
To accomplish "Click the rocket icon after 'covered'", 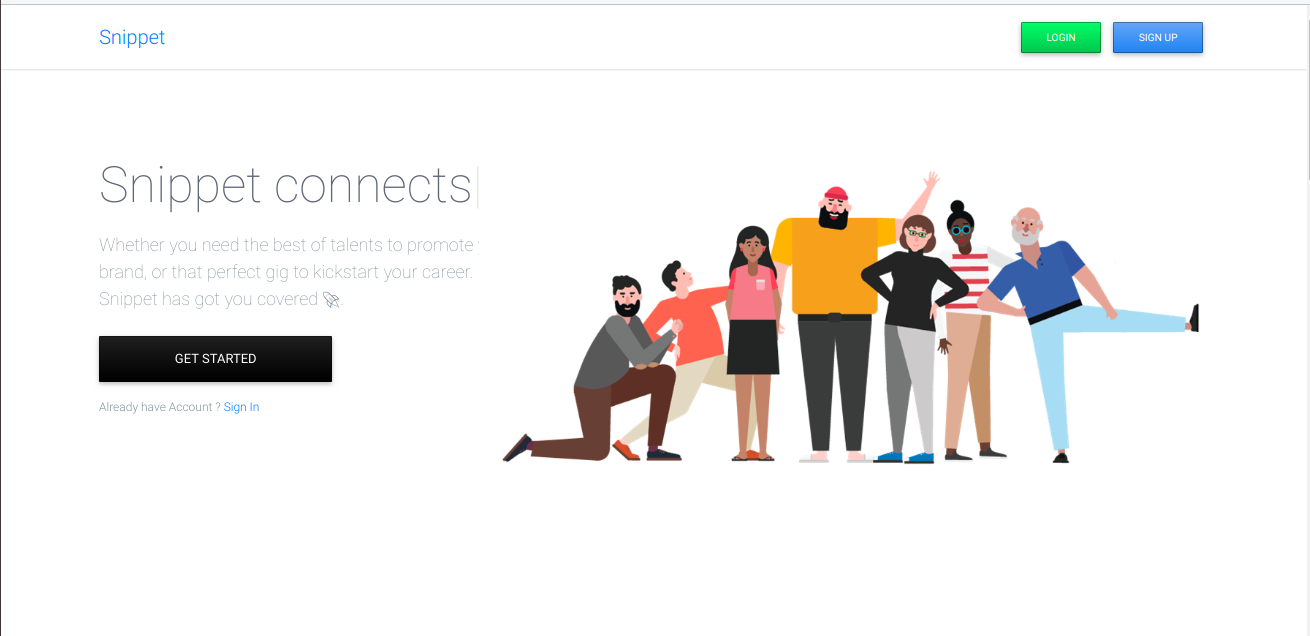I will point(332,299).
